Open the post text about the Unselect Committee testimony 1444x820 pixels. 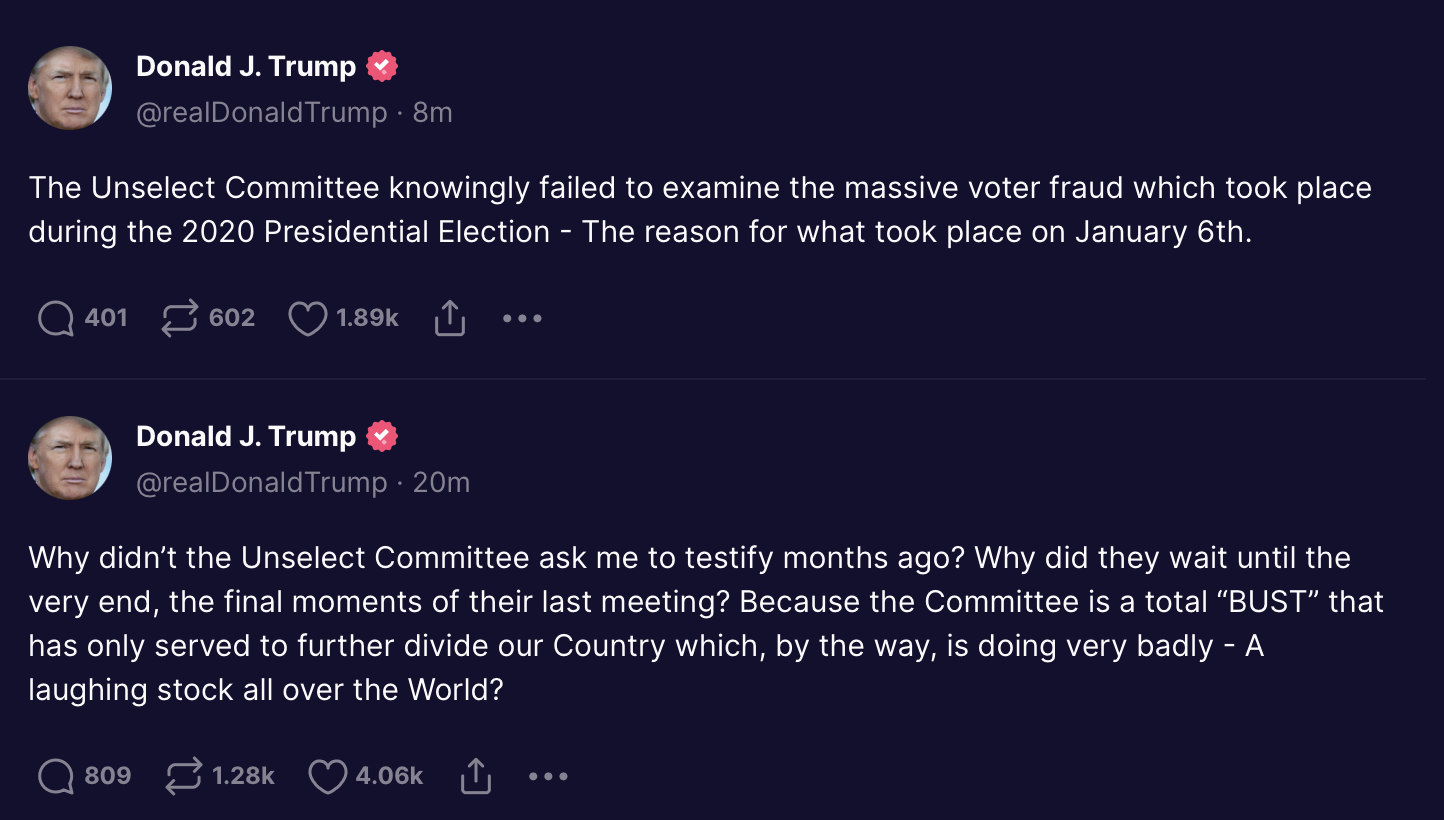point(690,624)
